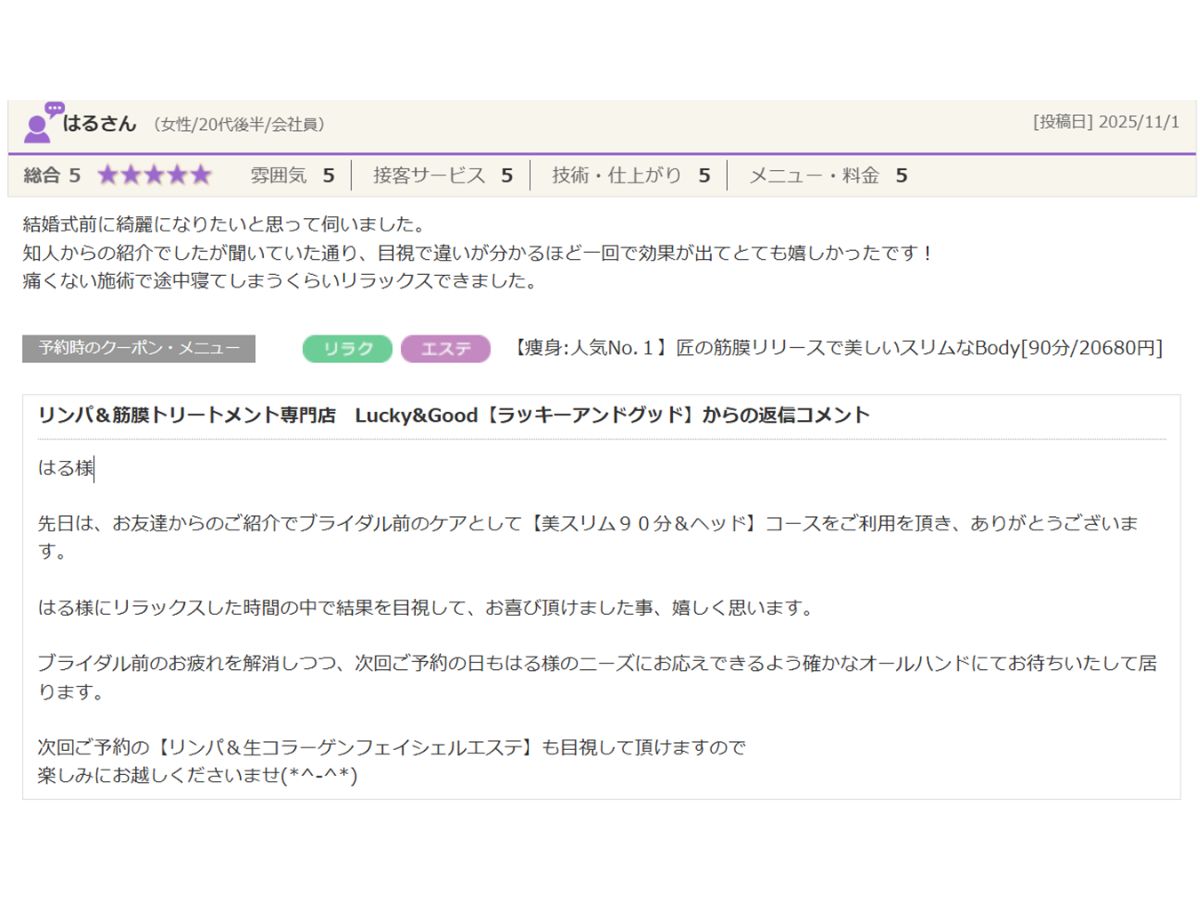Select the purple エステ tag
Screen dimensions: 1200x900
click(x=445, y=349)
